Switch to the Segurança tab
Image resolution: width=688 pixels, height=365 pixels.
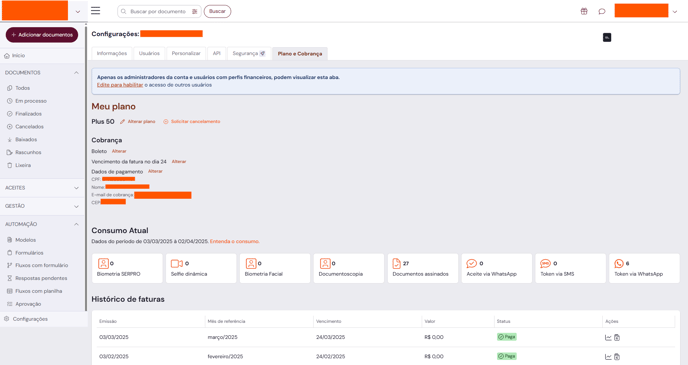pos(249,54)
